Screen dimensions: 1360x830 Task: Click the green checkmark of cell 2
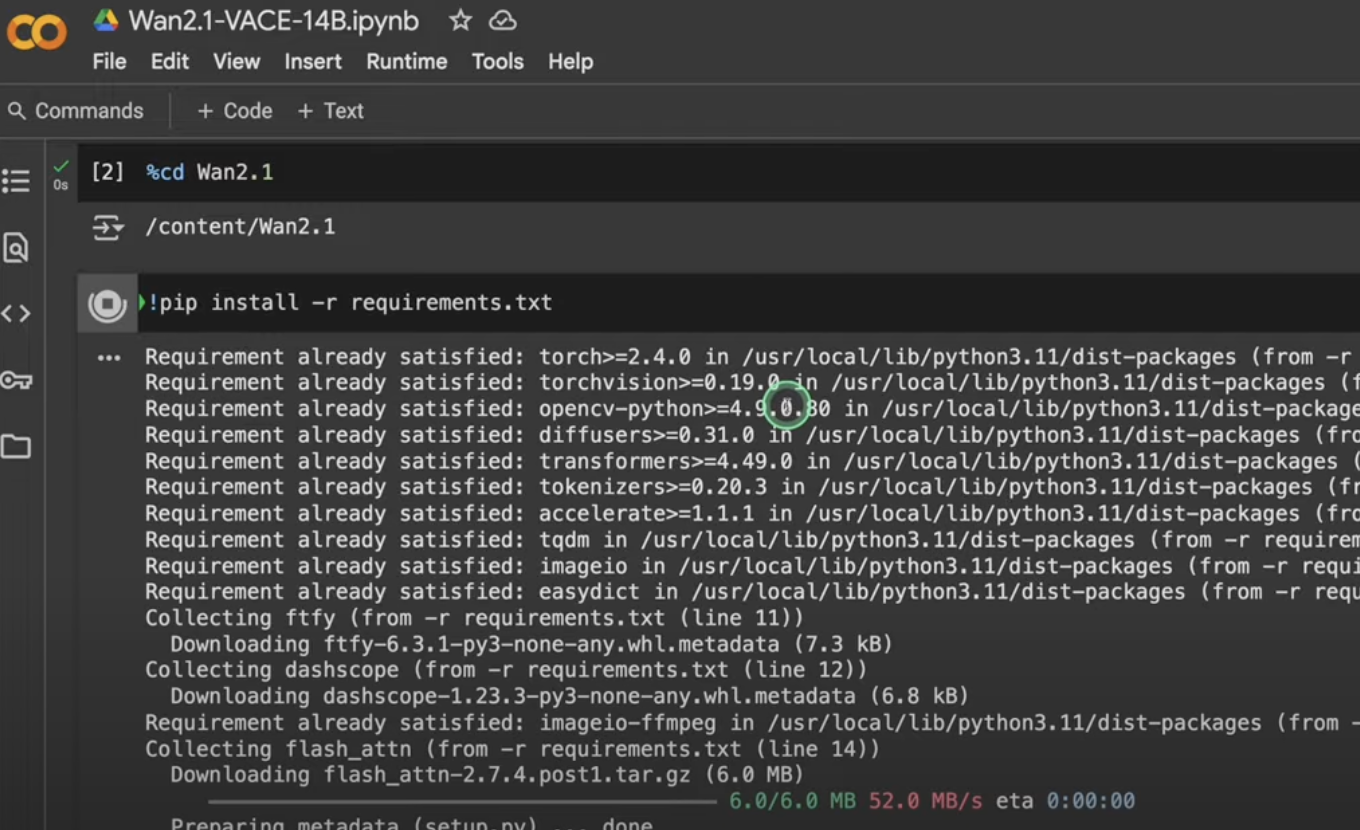tap(61, 166)
